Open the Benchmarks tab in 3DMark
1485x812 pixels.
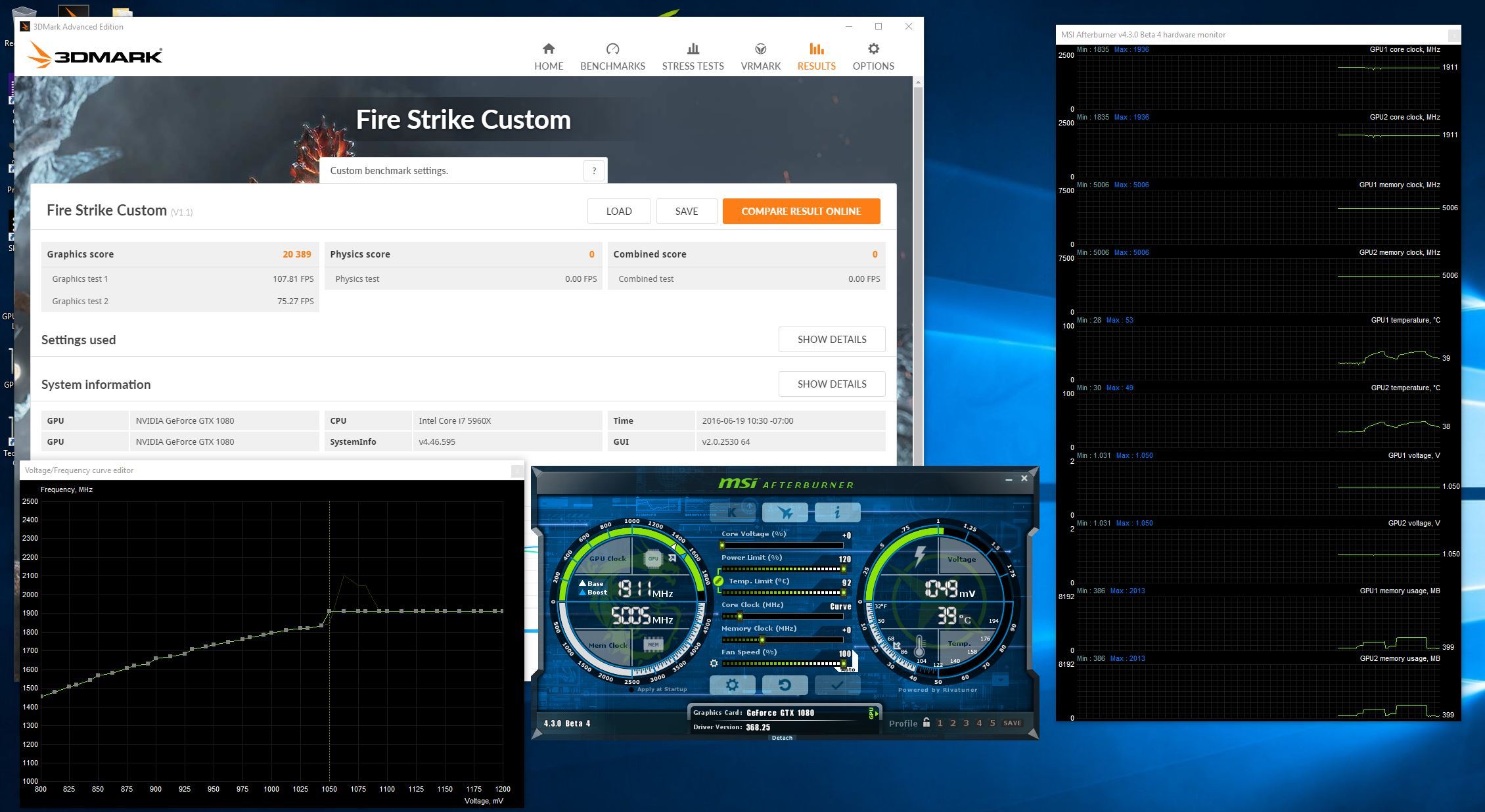612,56
